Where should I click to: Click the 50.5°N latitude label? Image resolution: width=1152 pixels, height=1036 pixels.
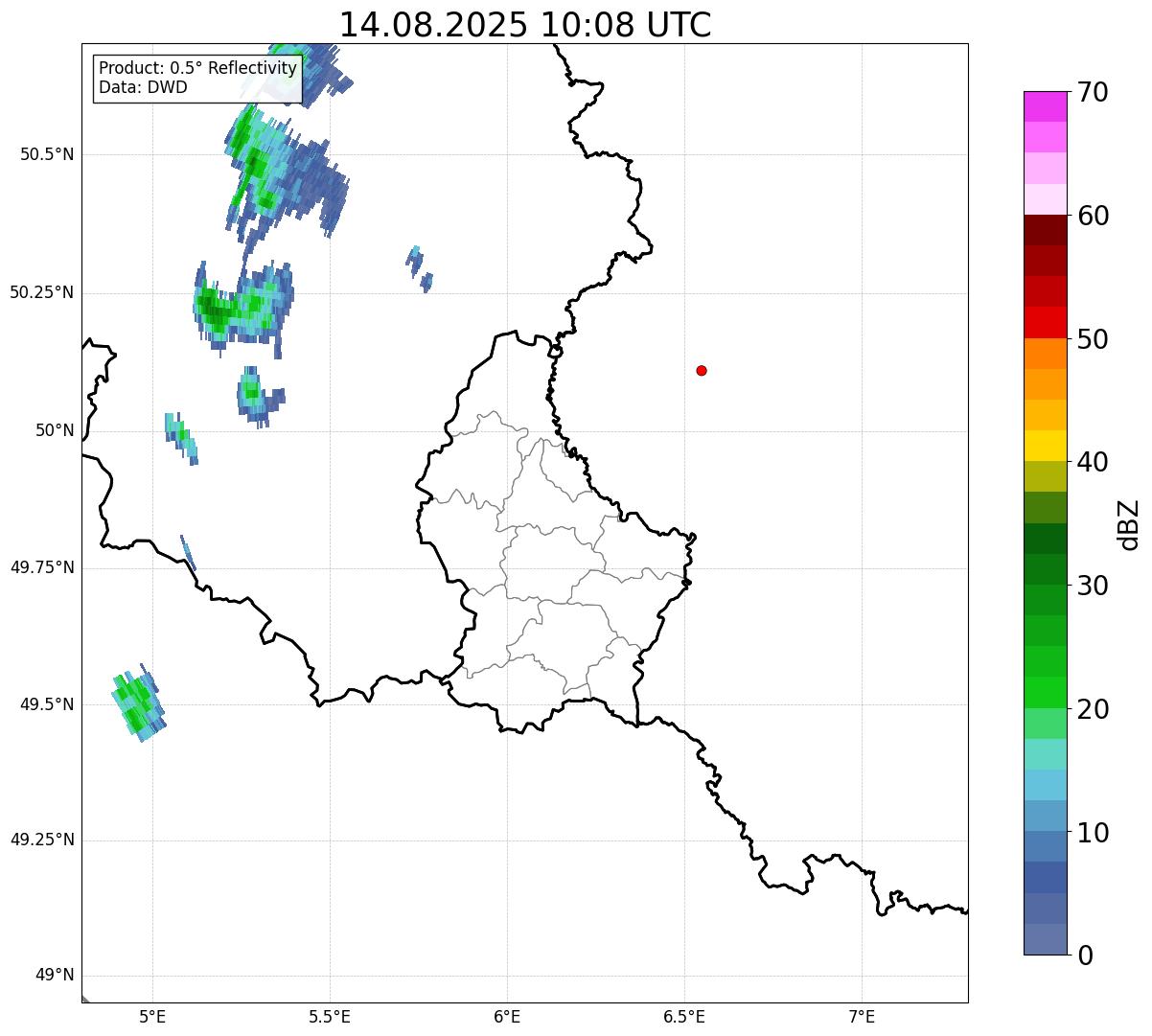pyautogui.click(x=46, y=155)
